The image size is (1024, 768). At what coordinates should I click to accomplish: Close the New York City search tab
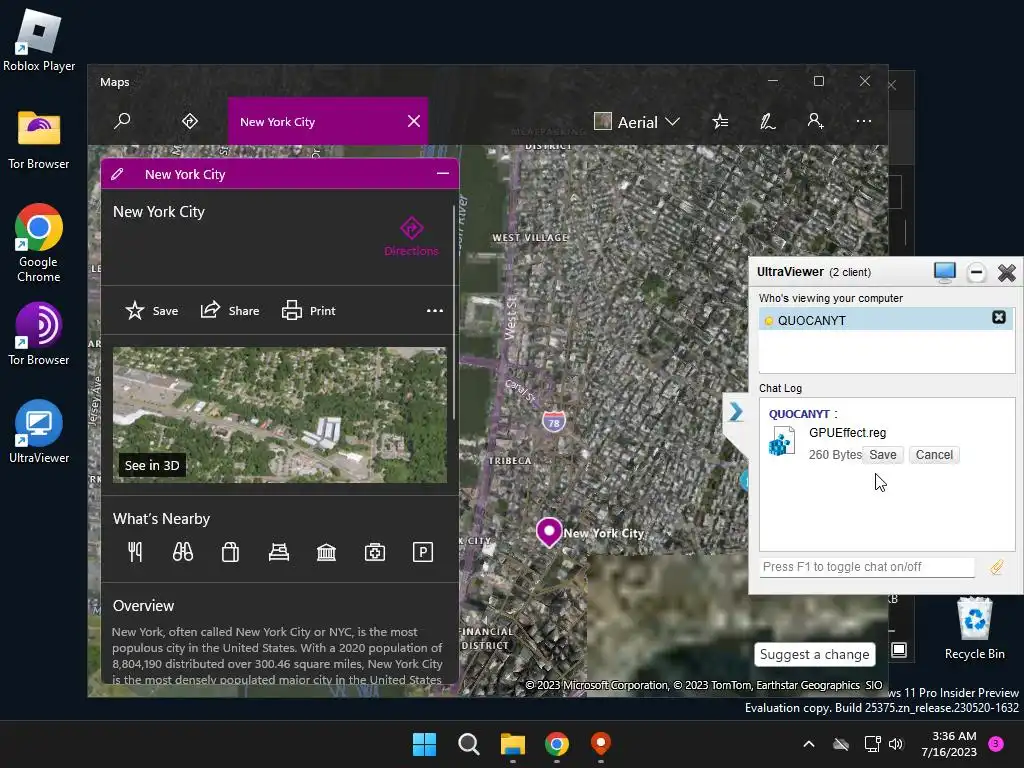[413, 121]
